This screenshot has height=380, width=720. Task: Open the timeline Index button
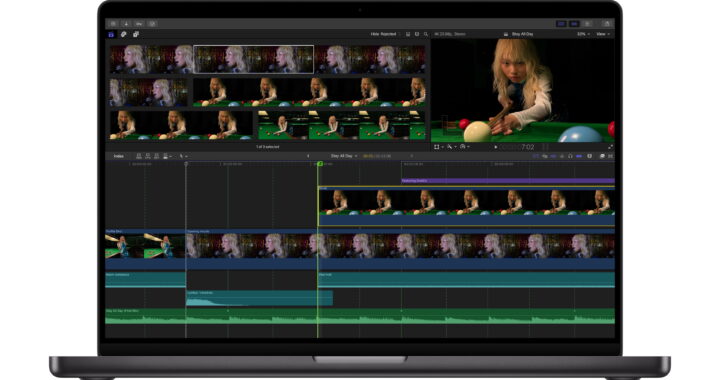(118, 156)
